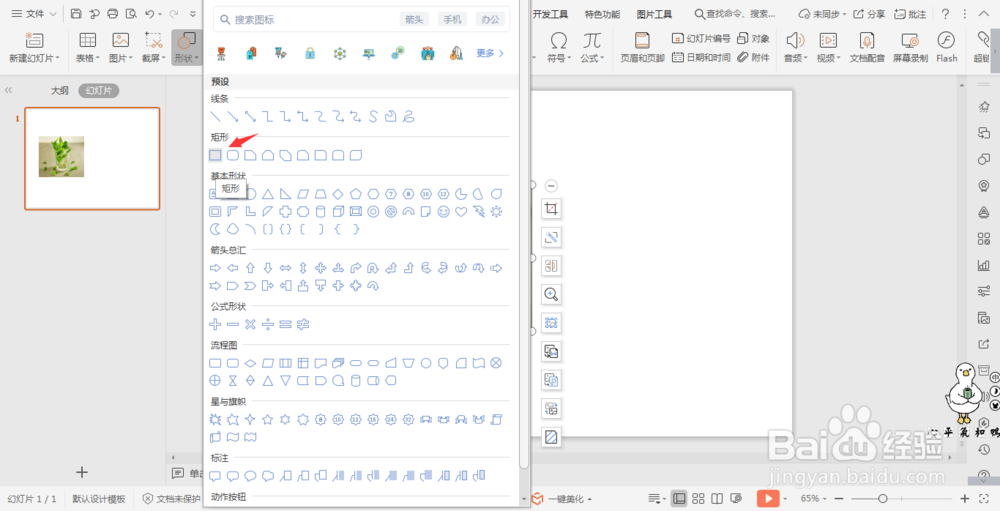Select the flowchart decision diamond

(x=251, y=363)
